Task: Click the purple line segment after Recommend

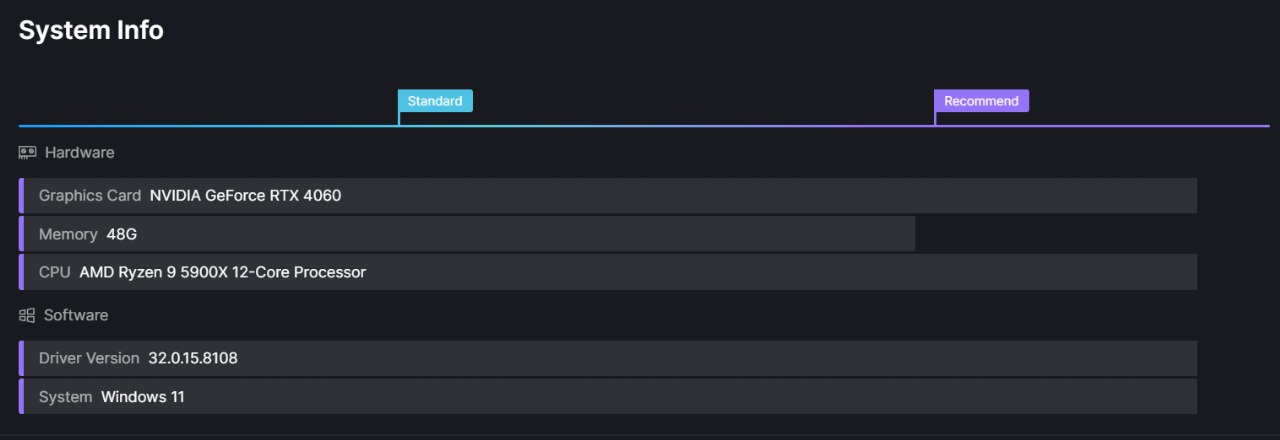Action: click(1103, 126)
